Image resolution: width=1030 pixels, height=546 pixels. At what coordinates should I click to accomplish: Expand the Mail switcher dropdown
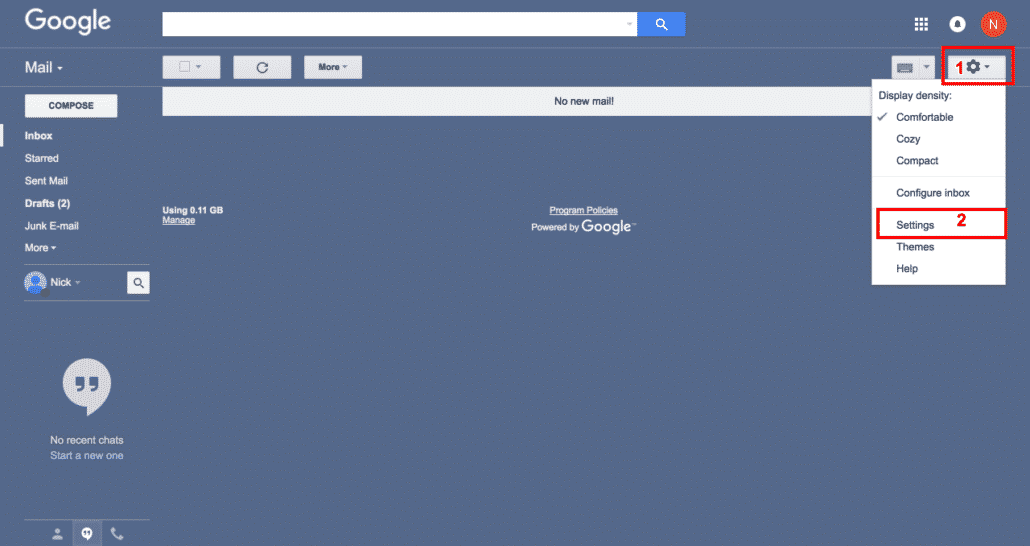point(44,67)
